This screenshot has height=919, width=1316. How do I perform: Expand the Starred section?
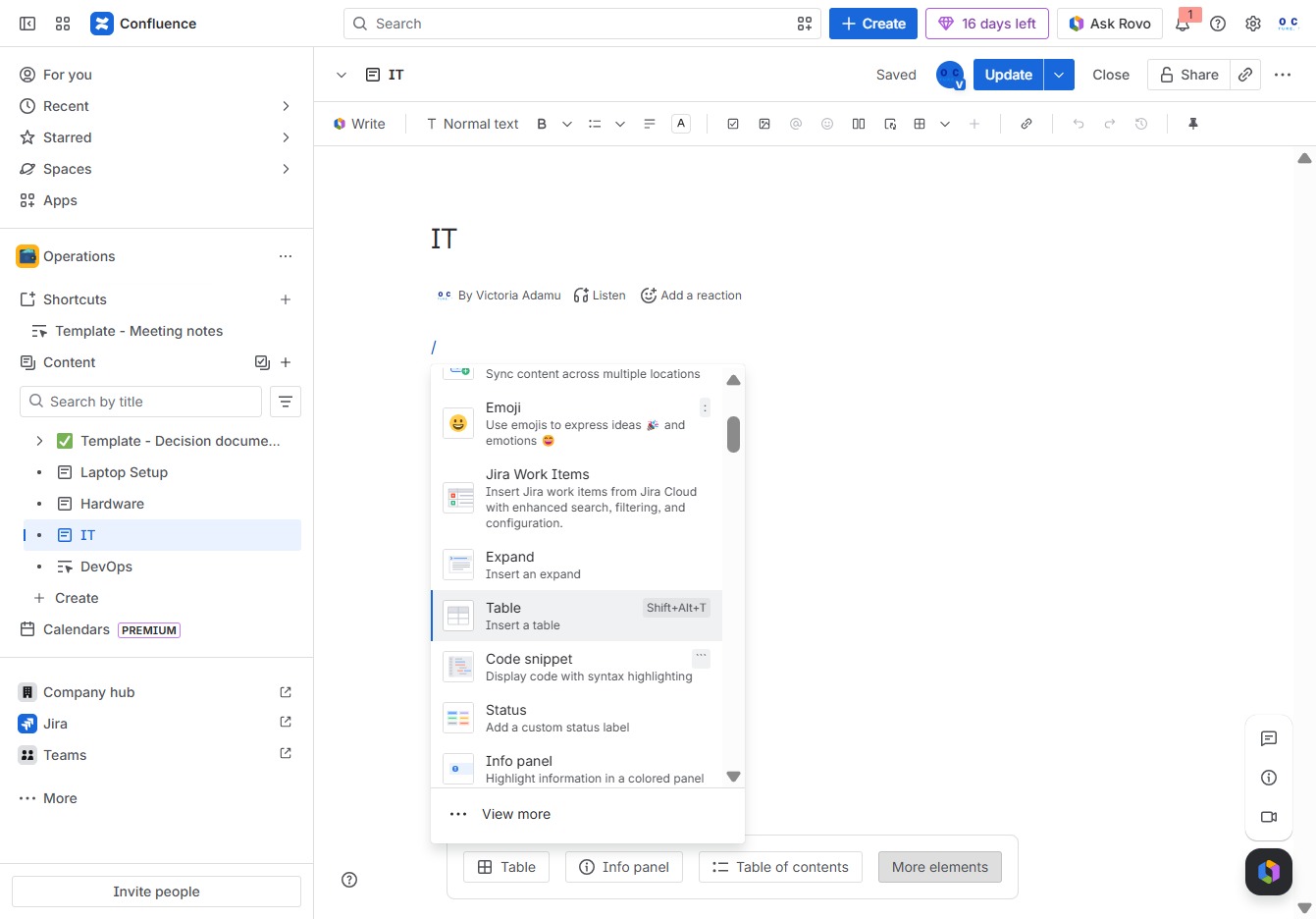point(286,137)
